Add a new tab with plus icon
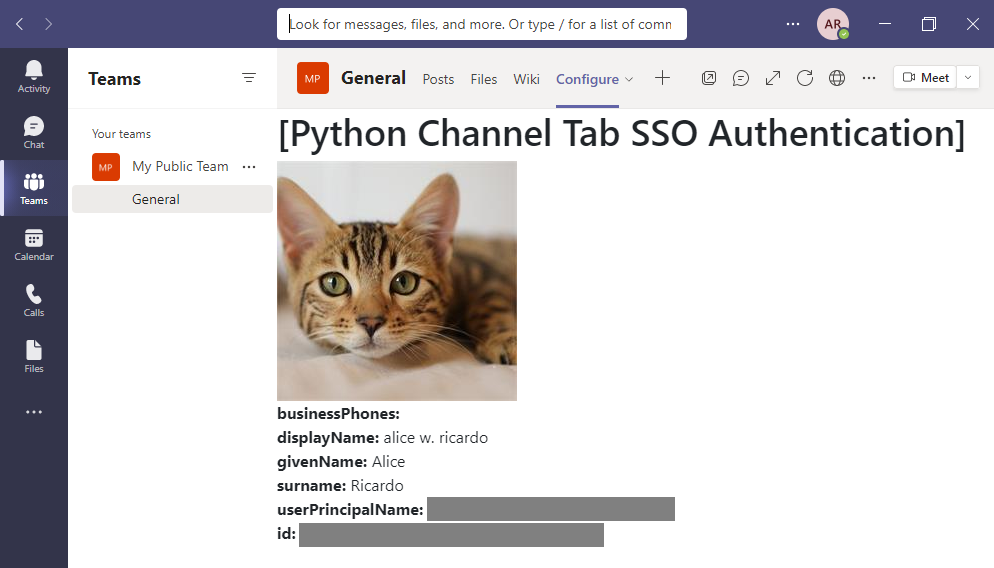This screenshot has height=568, width=994. [x=662, y=78]
